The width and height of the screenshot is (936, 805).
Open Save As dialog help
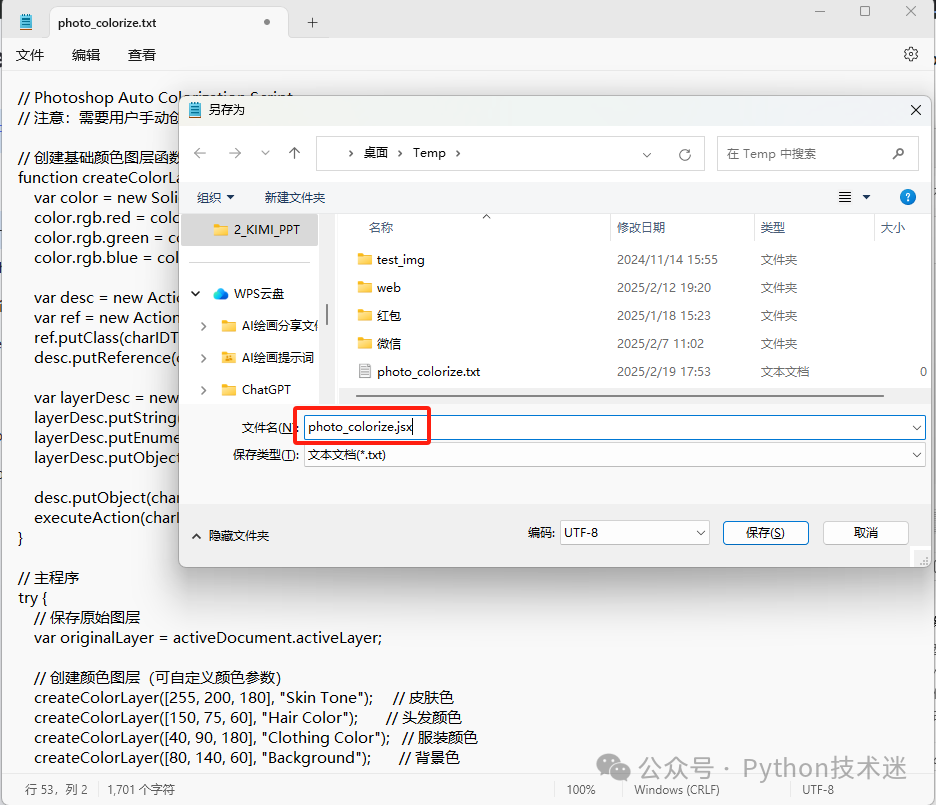907,197
